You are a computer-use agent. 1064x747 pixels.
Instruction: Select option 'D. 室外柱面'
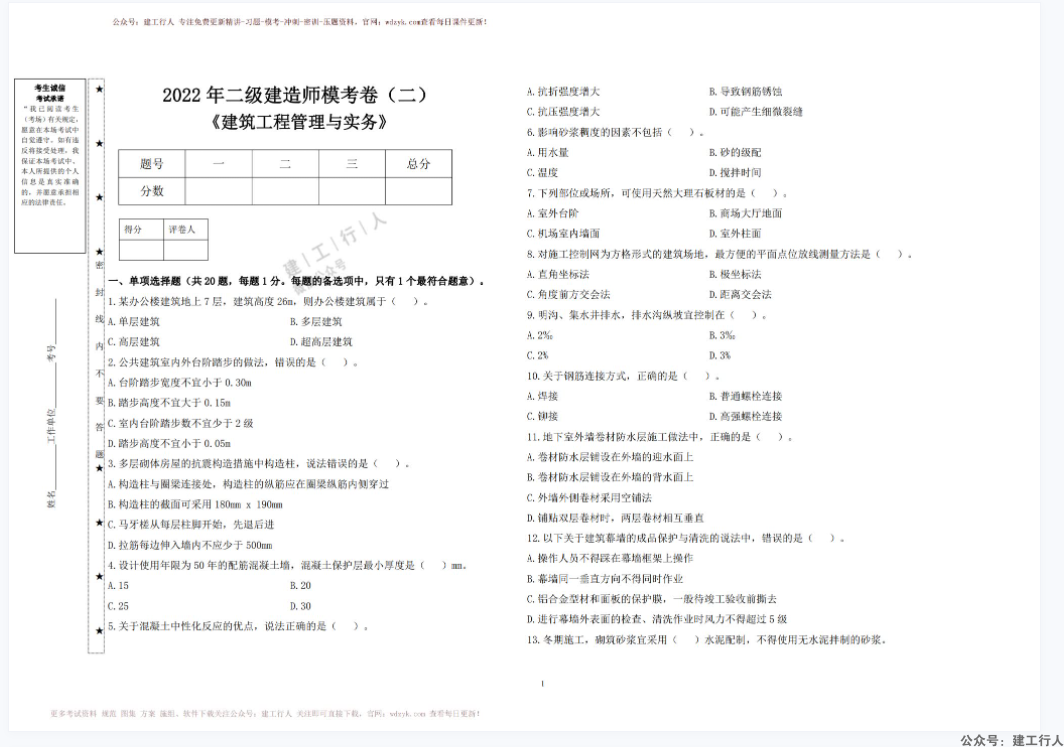tap(735, 234)
